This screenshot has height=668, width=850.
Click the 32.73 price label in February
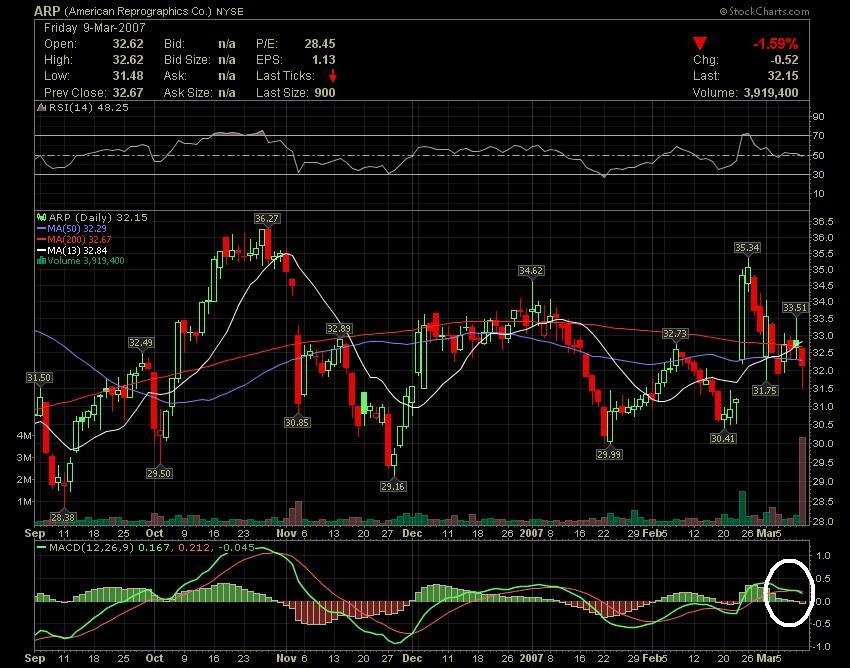click(675, 334)
